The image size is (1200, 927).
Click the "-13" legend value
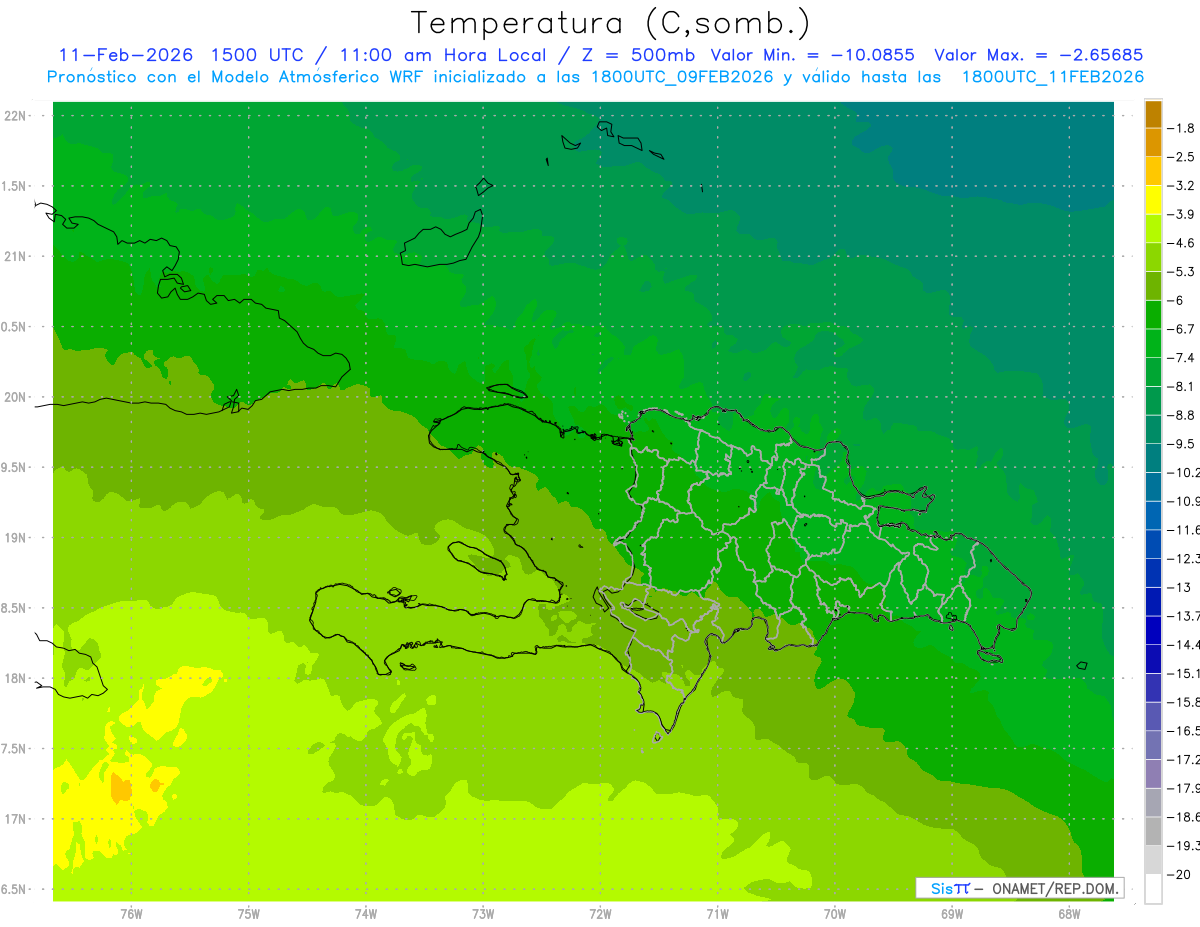(1179, 587)
